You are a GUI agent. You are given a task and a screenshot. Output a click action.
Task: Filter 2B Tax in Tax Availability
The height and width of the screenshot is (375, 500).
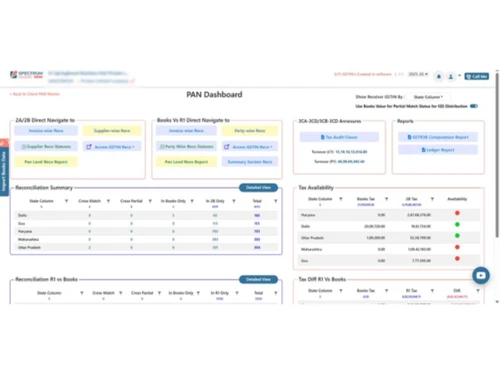click(432, 199)
